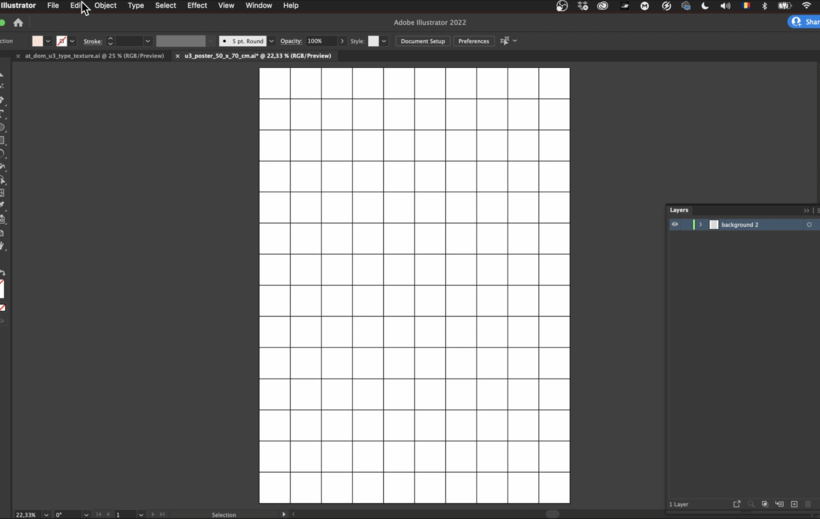Select the Ellipse tool in left toolbar
The image size is (820, 519).
point(2,127)
